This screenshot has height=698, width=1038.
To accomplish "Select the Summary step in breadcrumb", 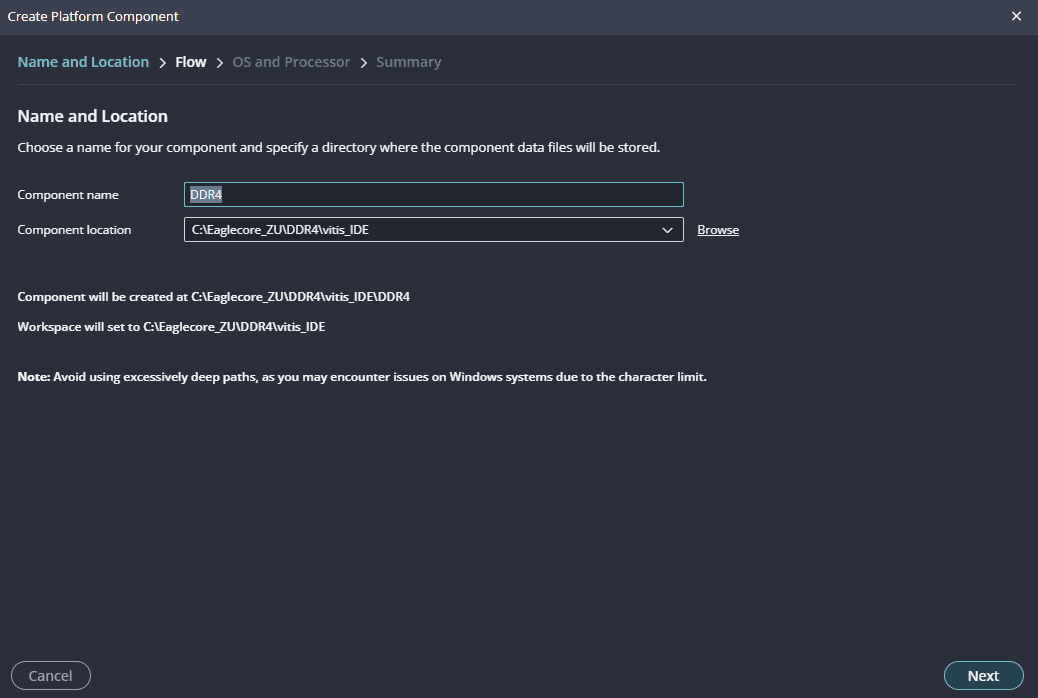I will pyautogui.click(x=408, y=62).
